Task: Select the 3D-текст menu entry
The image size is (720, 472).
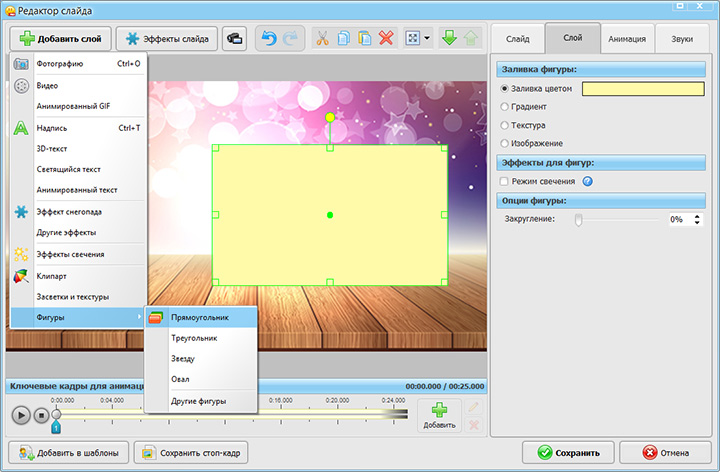Action: click(78, 149)
